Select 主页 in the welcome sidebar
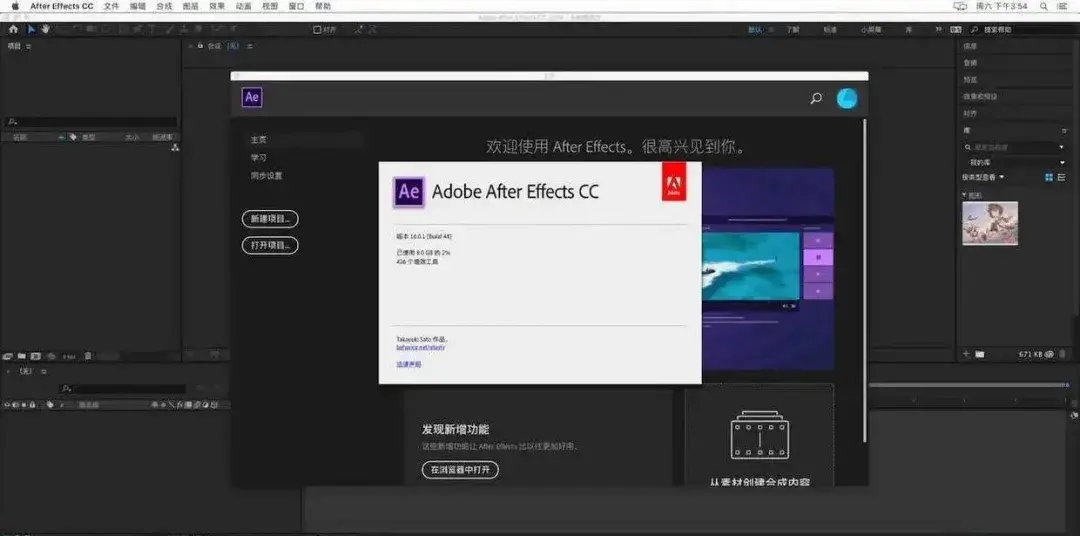 pyautogui.click(x=258, y=140)
